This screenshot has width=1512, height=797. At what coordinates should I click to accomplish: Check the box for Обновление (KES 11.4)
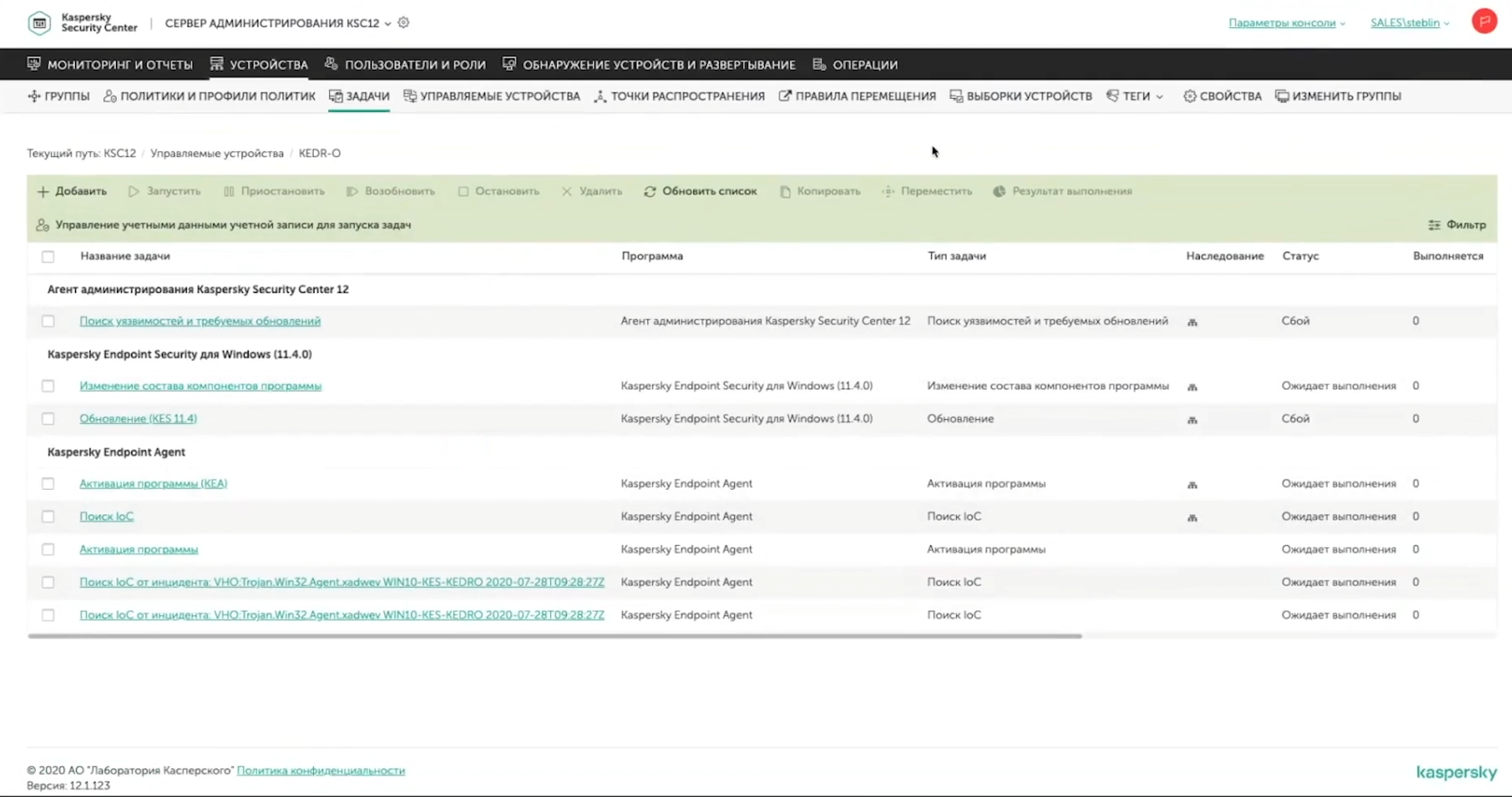coord(48,419)
